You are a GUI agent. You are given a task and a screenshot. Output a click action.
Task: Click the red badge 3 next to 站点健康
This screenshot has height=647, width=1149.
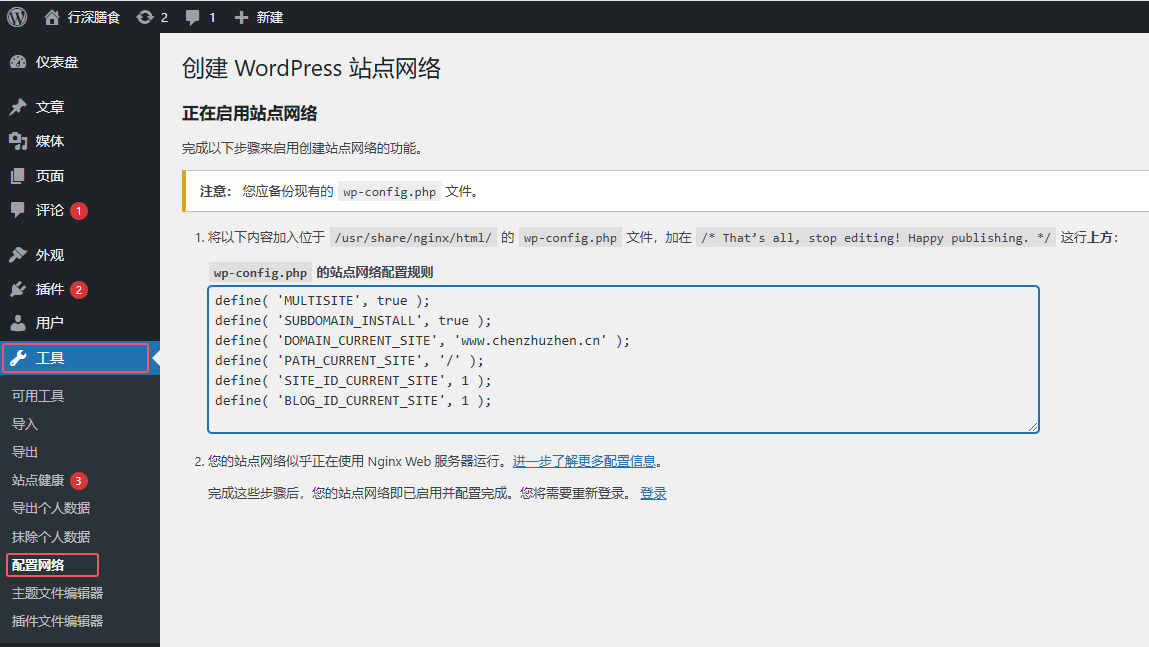click(x=78, y=481)
